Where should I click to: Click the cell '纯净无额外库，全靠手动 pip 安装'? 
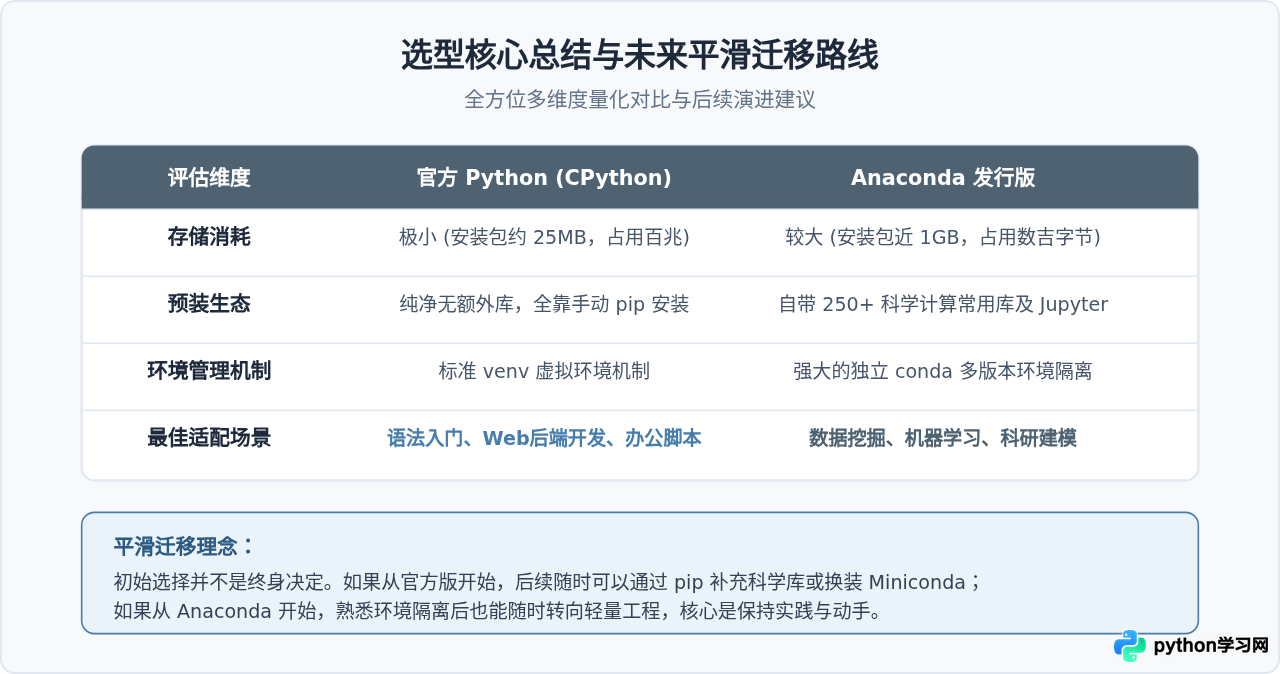pyautogui.click(x=544, y=304)
